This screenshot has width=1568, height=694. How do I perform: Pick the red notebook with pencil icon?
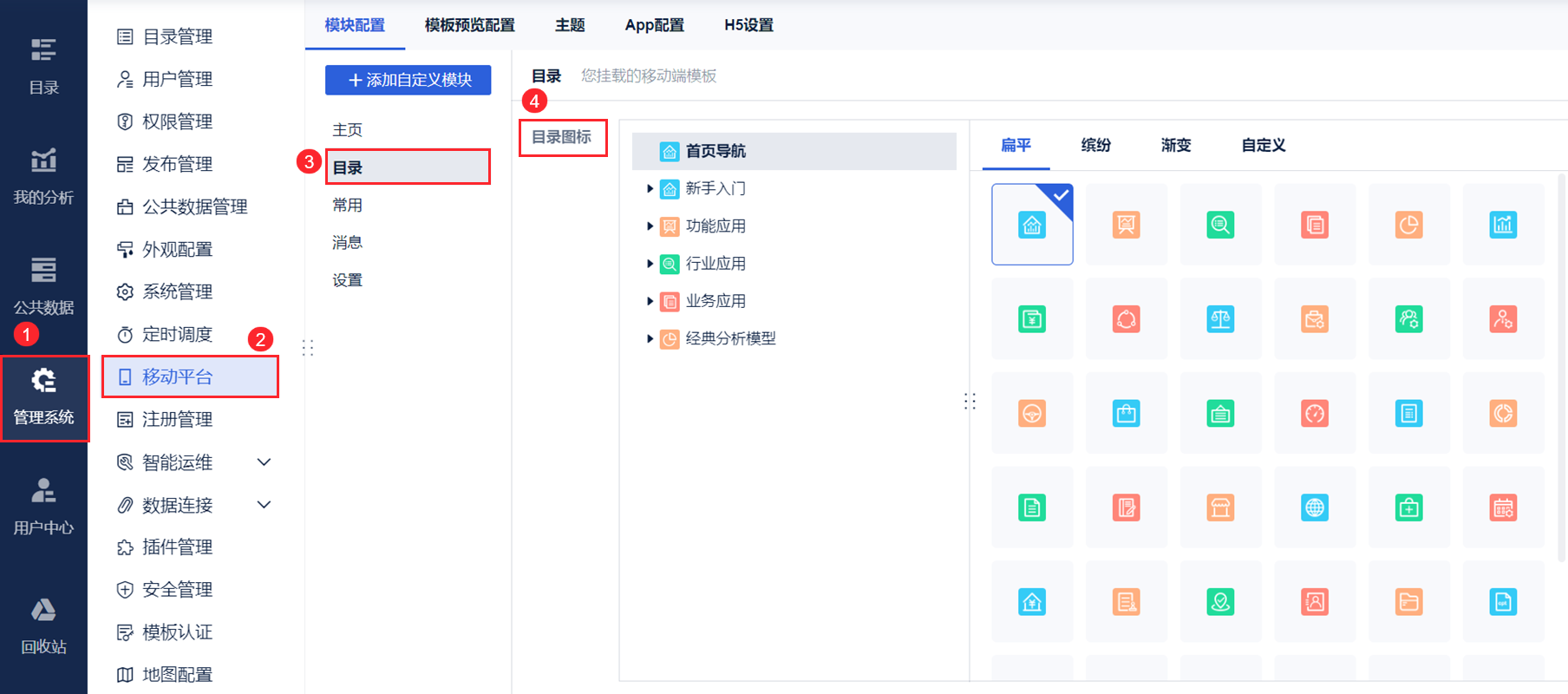point(1127,507)
